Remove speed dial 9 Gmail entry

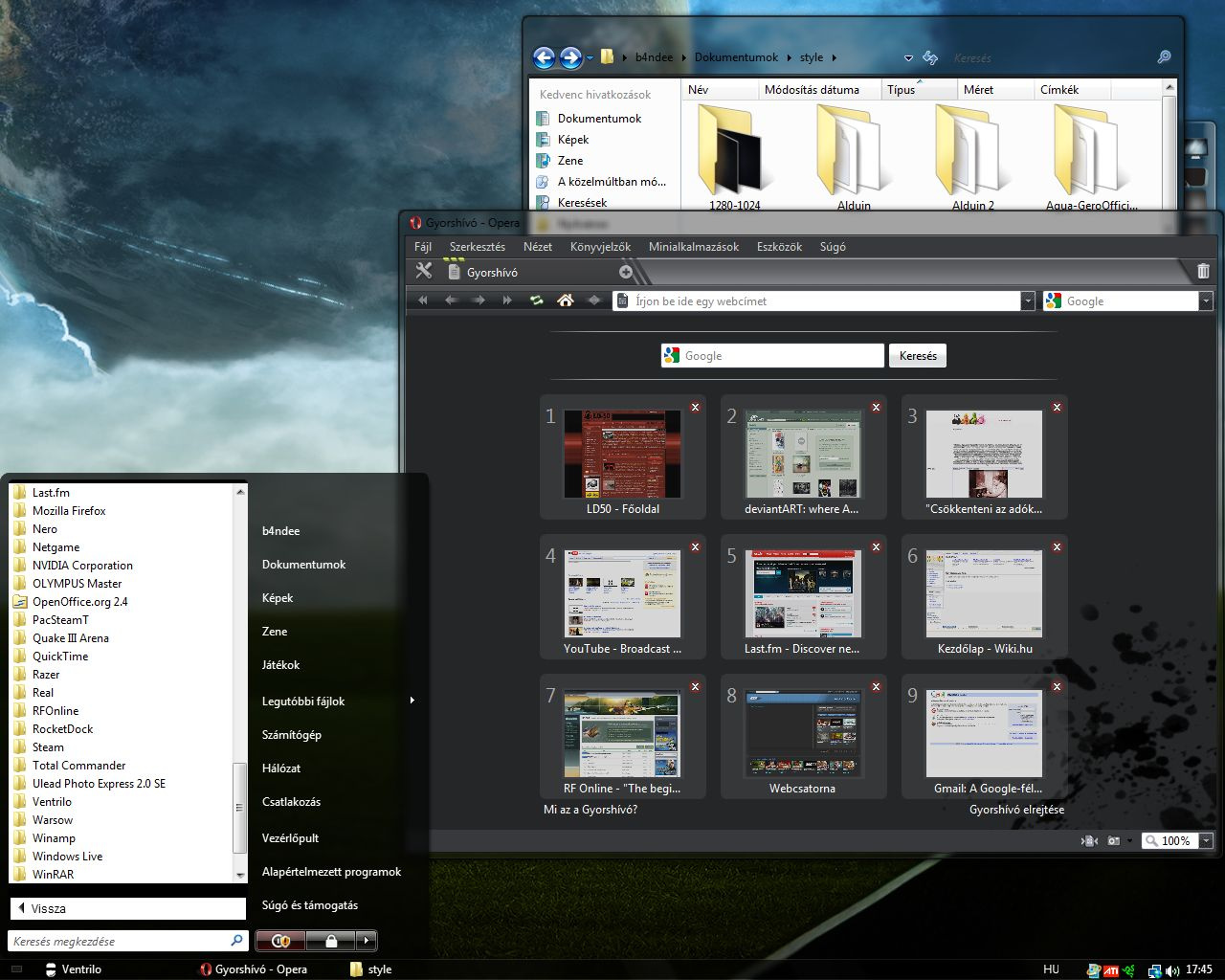(1057, 687)
